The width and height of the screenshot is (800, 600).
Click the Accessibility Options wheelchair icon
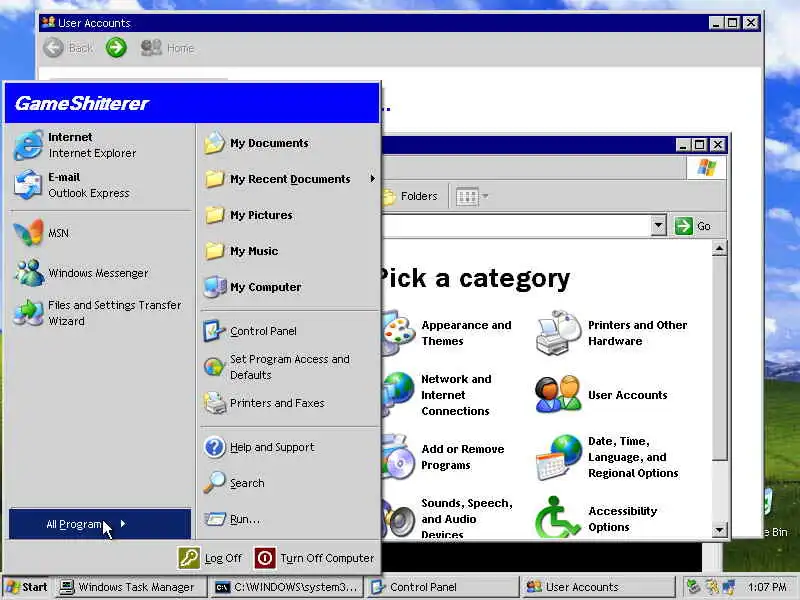(x=558, y=518)
